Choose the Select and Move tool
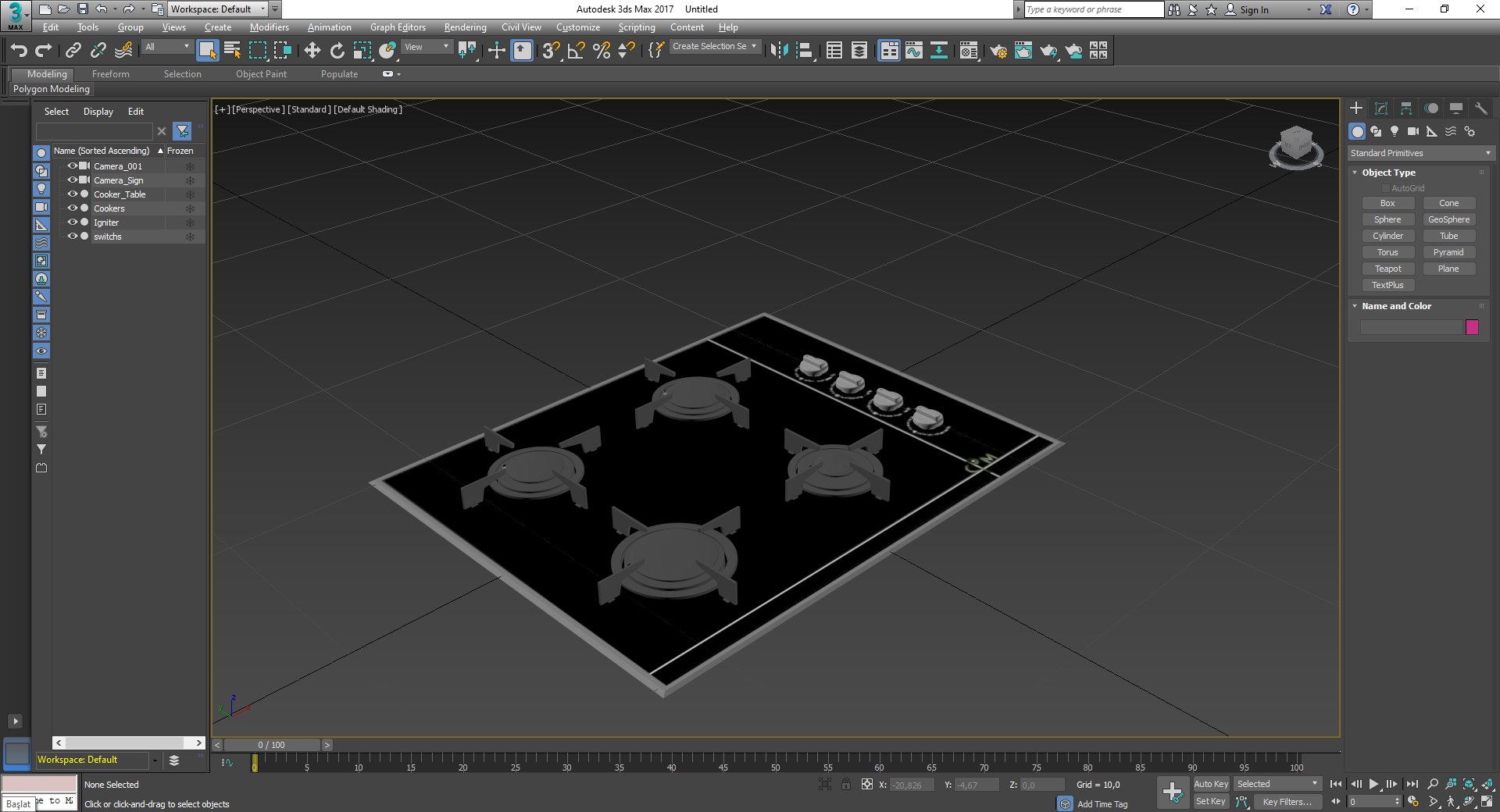This screenshot has height=812, width=1500. pyautogui.click(x=312, y=51)
